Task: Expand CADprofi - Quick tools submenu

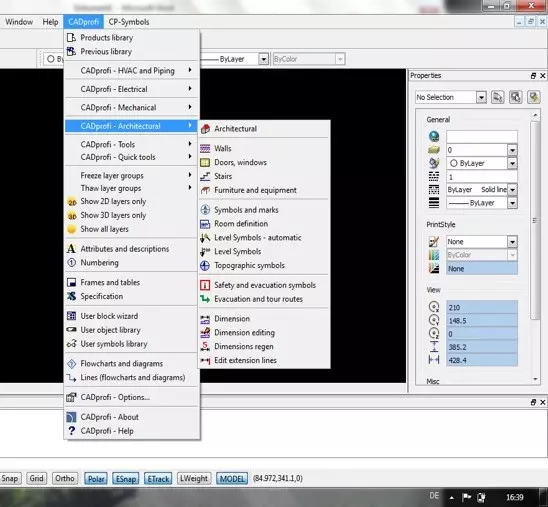Action: [132, 157]
